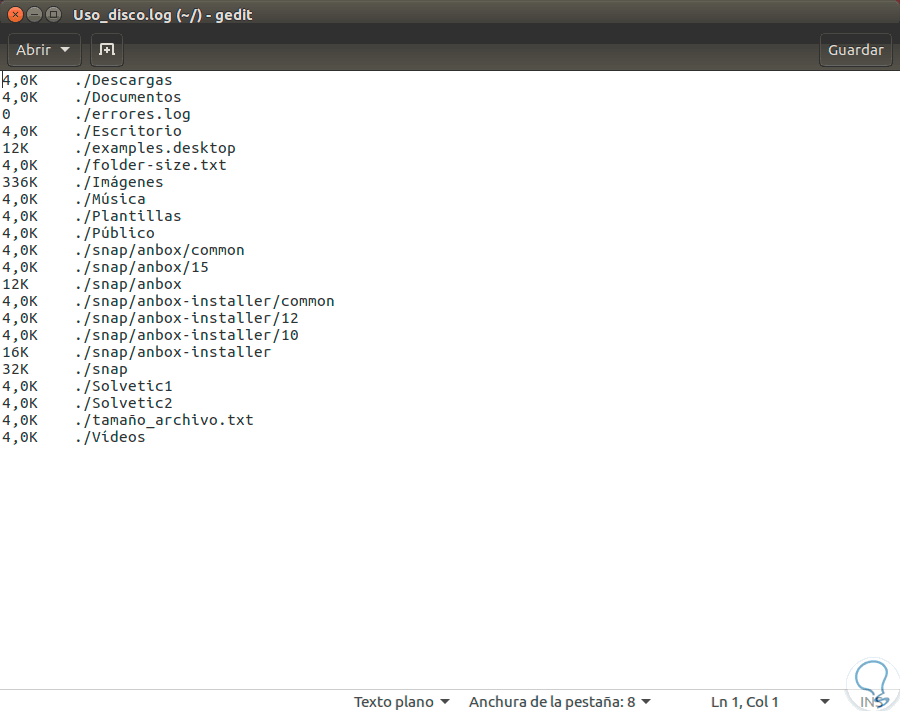Viewport: 900px width, 711px height.
Task: Click the ./snap/anbox/15 line
Action: [x=106, y=267]
